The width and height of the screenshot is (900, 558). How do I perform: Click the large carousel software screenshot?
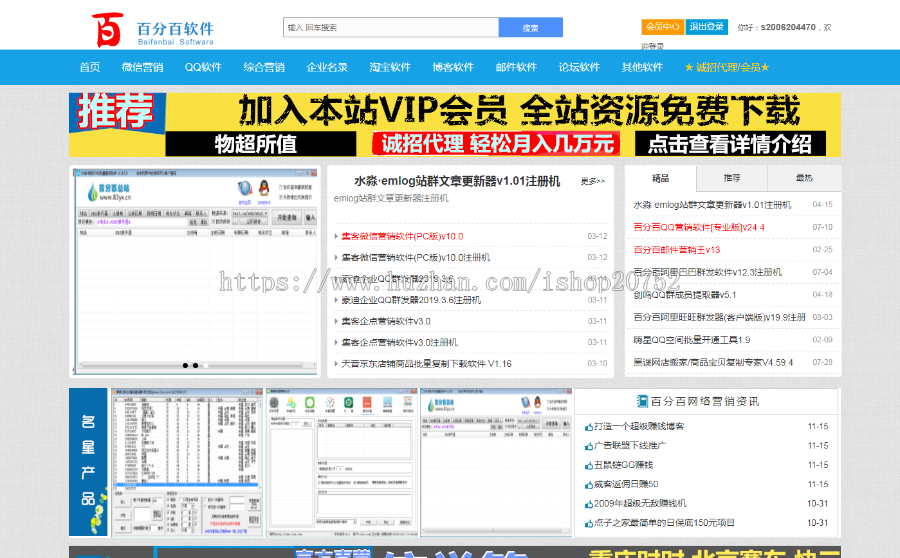pos(195,271)
